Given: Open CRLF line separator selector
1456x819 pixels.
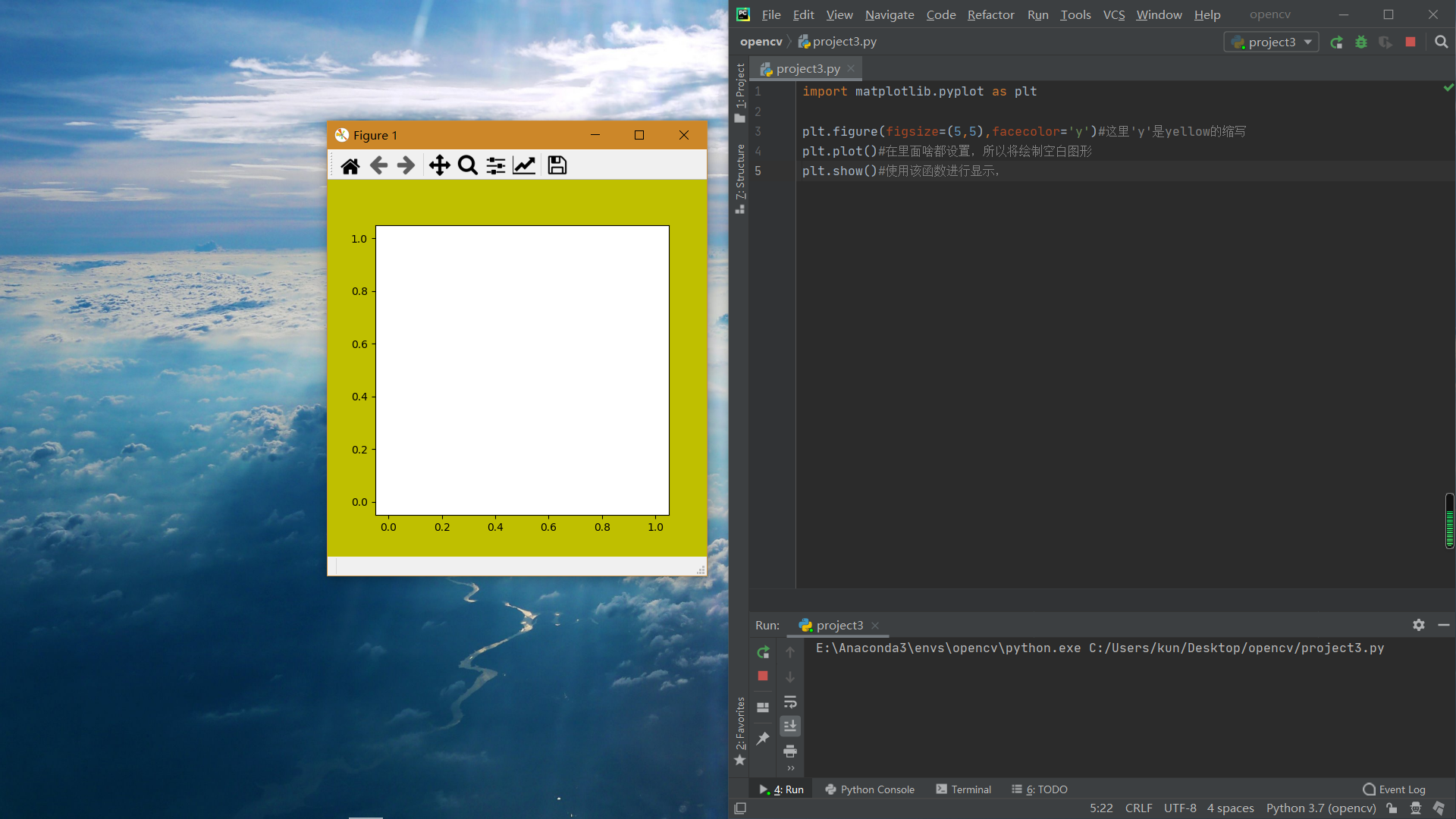Looking at the screenshot, I should [1138, 808].
